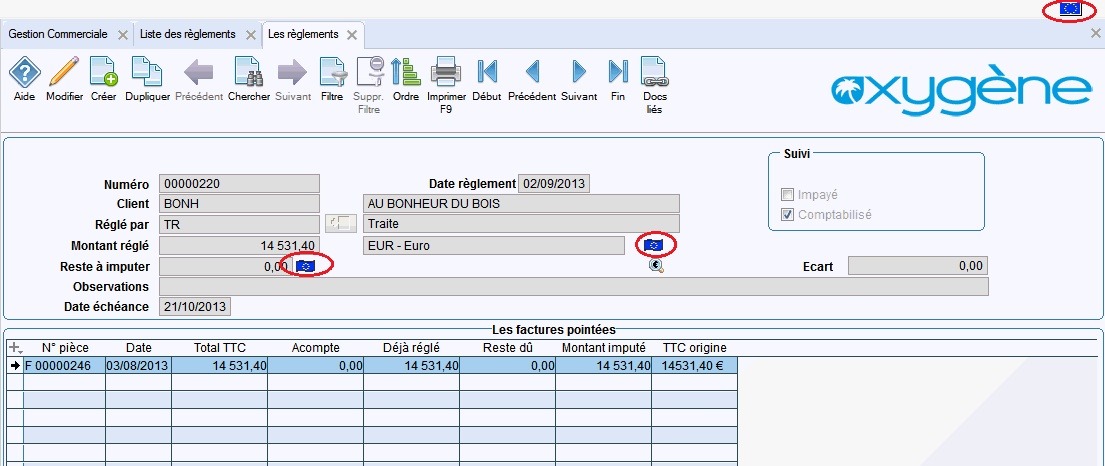The height and width of the screenshot is (466, 1105).
Task: Click the Ecart field
Action: click(x=918, y=266)
